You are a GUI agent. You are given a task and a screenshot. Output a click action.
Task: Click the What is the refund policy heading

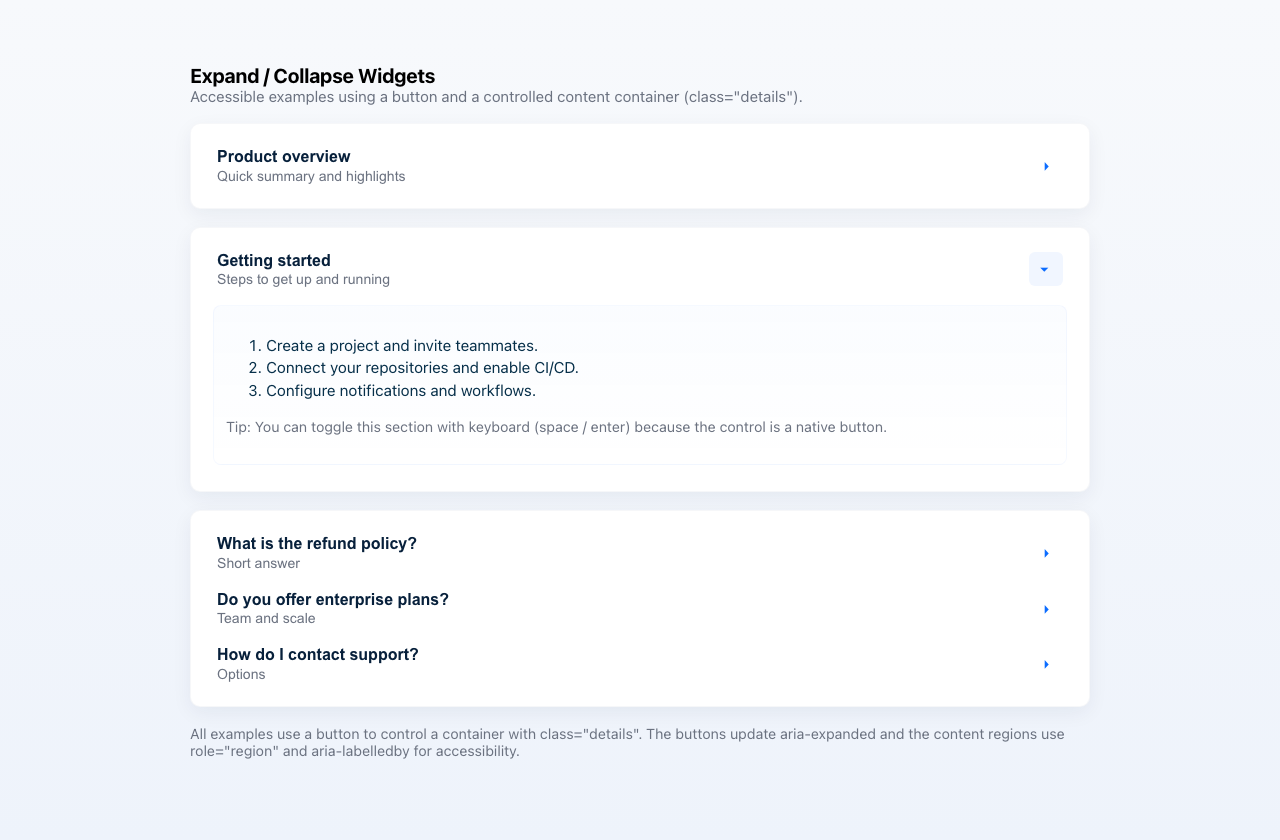pyautogui.click(x=317, y=543)
